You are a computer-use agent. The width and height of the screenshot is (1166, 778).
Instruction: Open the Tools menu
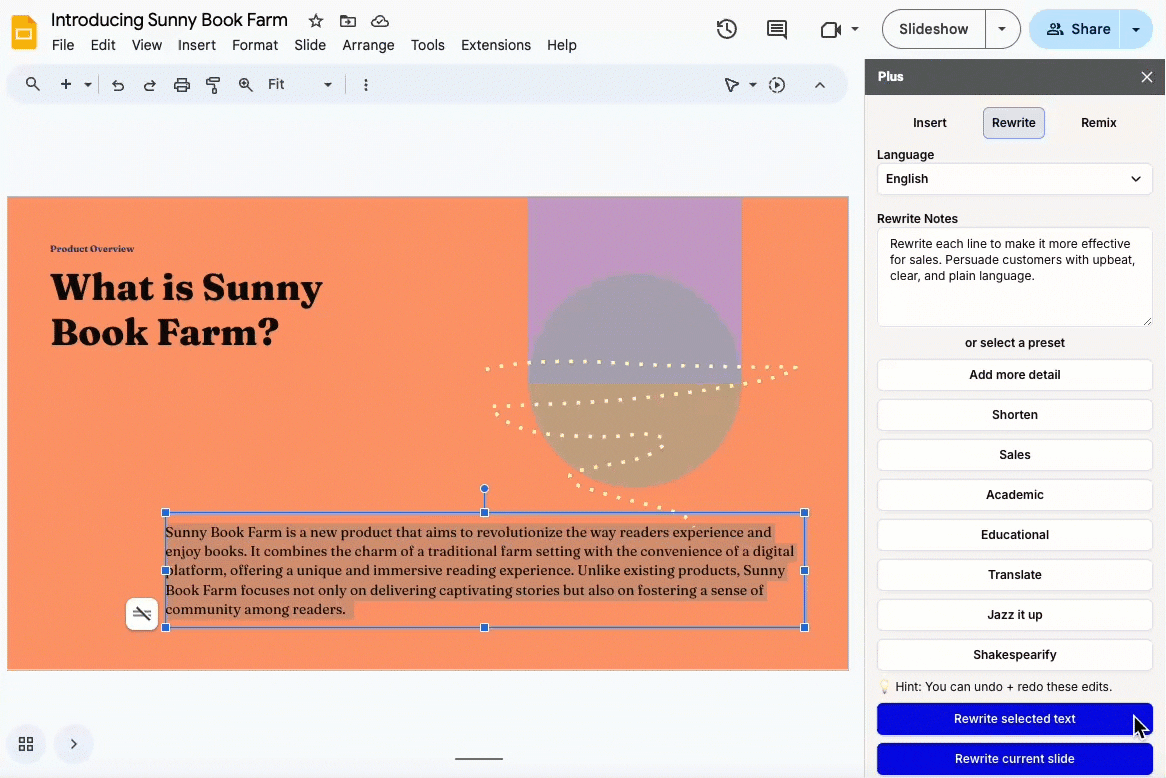428,45
